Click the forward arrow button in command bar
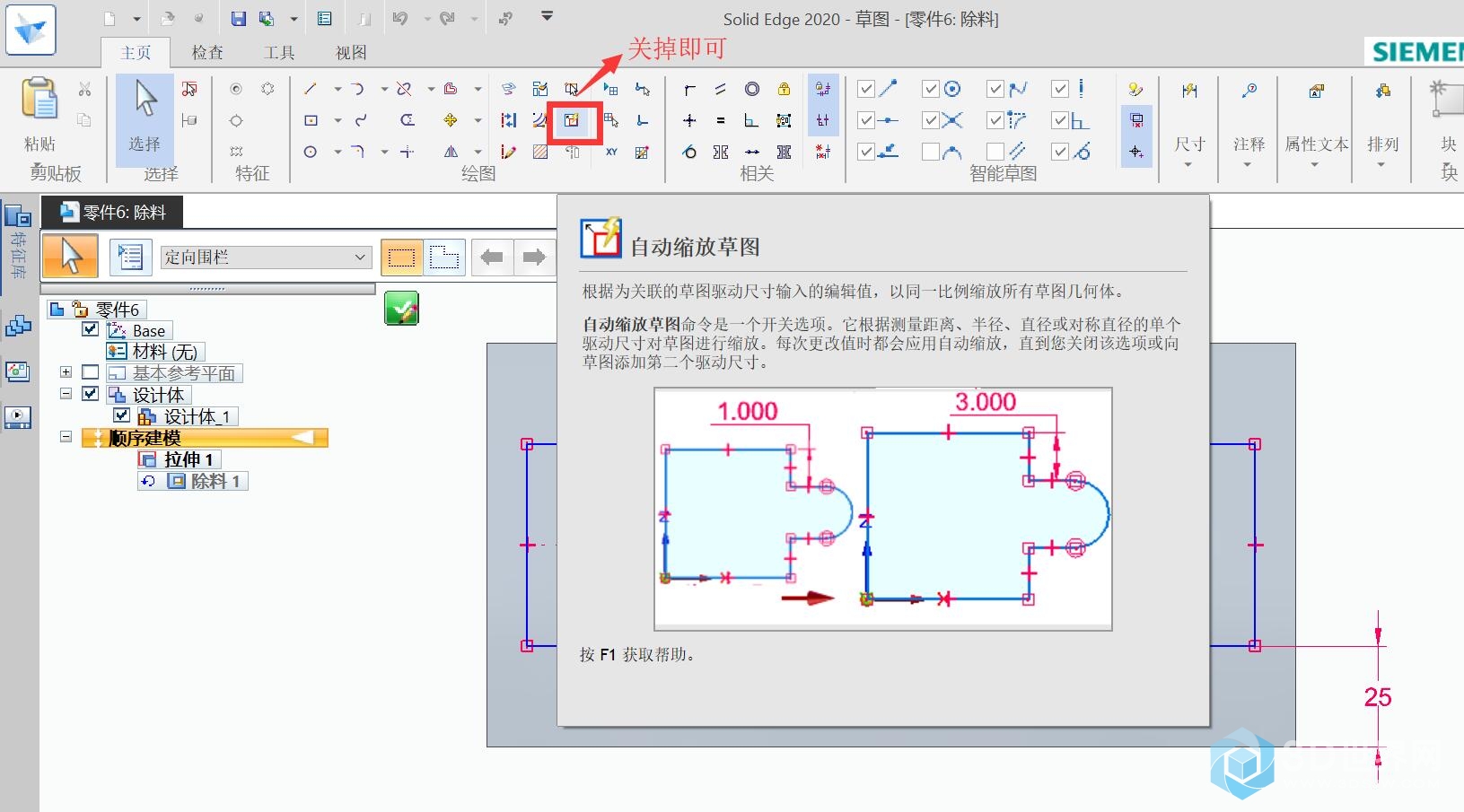Viewport: 1464px width, 812px height. 534,258
